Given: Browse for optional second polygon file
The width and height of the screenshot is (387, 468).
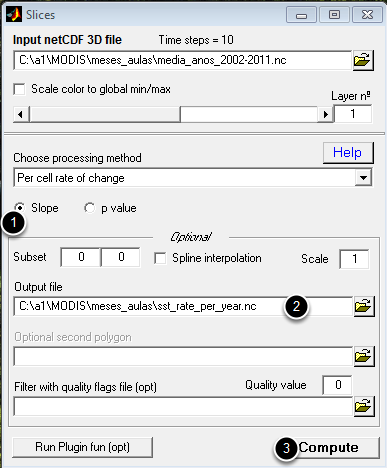Looking at the screenshot, I should point(364,356).
